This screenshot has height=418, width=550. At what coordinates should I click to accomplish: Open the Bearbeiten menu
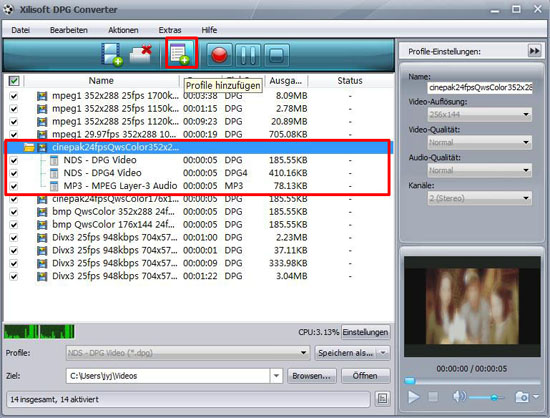[69, 30]
